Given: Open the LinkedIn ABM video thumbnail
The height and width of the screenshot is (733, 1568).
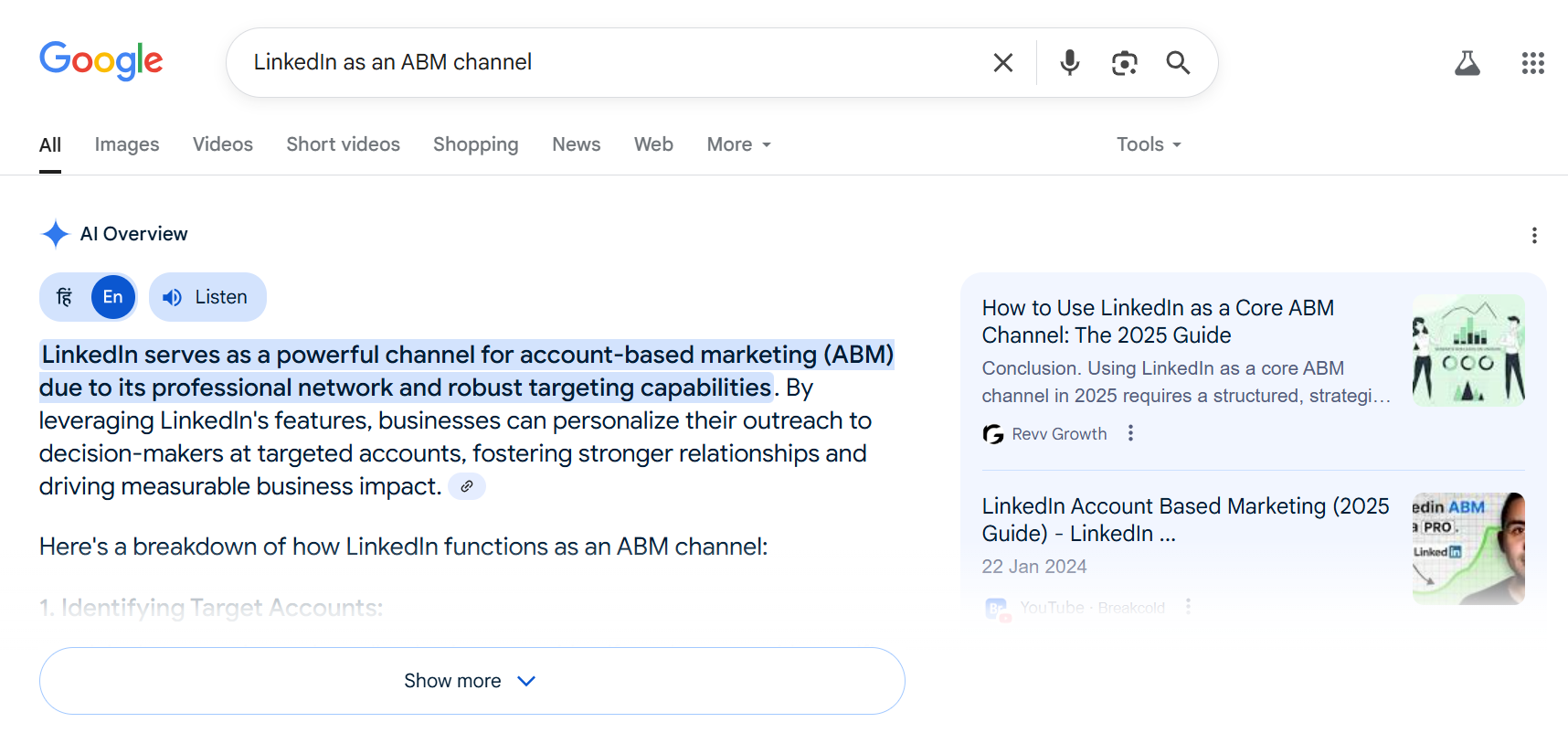Looking at the screenshot, I should tap(1468, 548).
